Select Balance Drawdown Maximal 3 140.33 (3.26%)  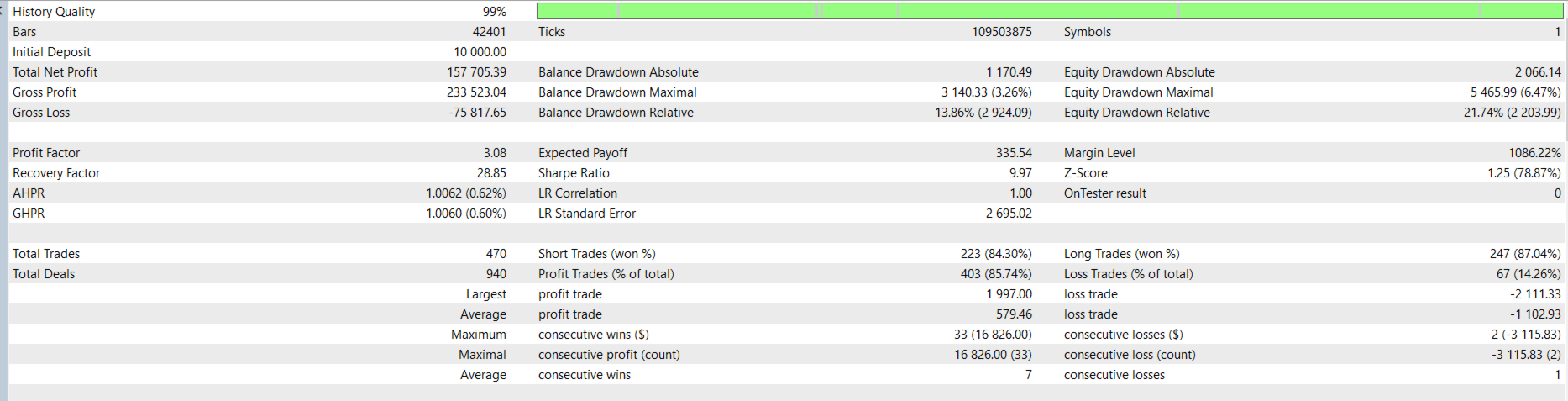pyautogui.click(x=987, y=92)
